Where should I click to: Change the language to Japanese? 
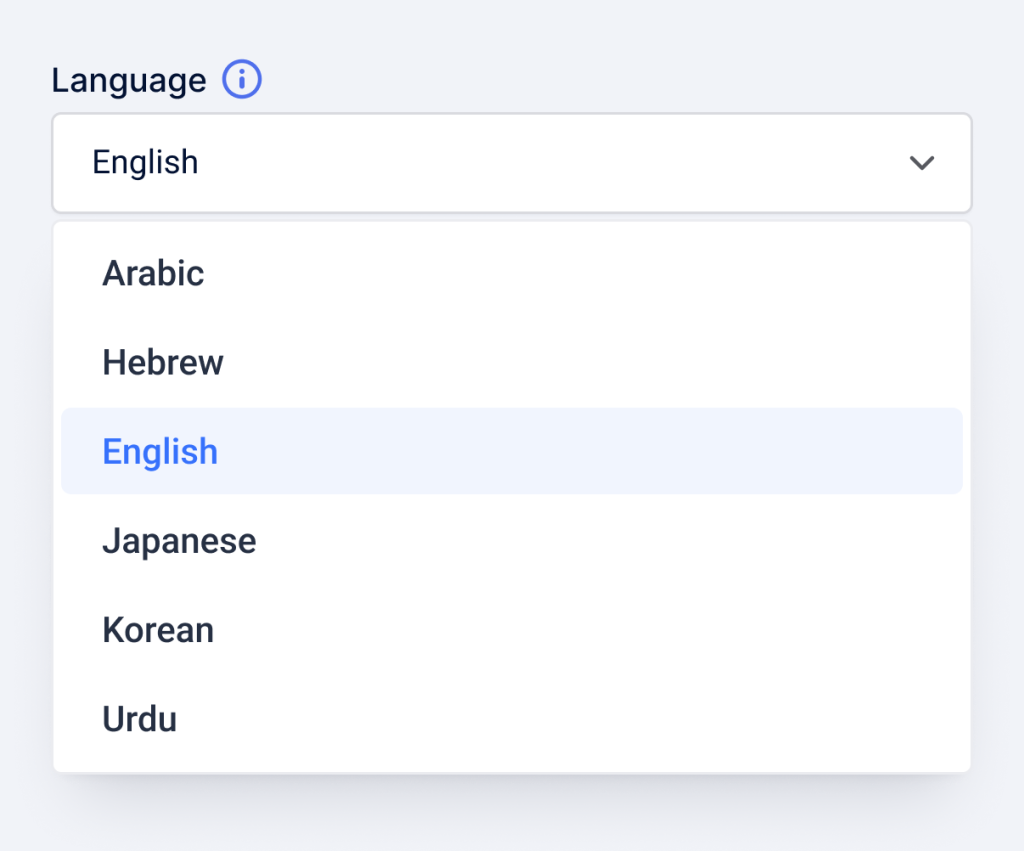coord(179,541)
